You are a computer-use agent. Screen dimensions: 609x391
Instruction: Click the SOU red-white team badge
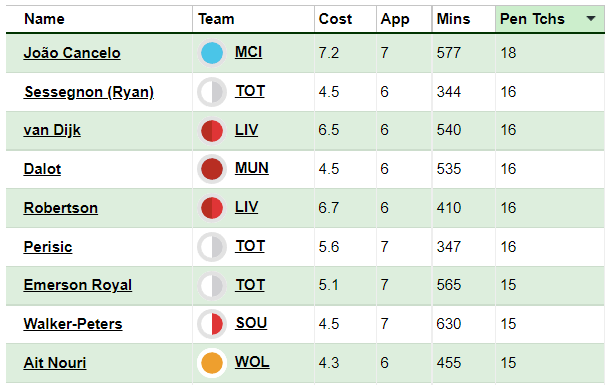[x=212, y=324]
